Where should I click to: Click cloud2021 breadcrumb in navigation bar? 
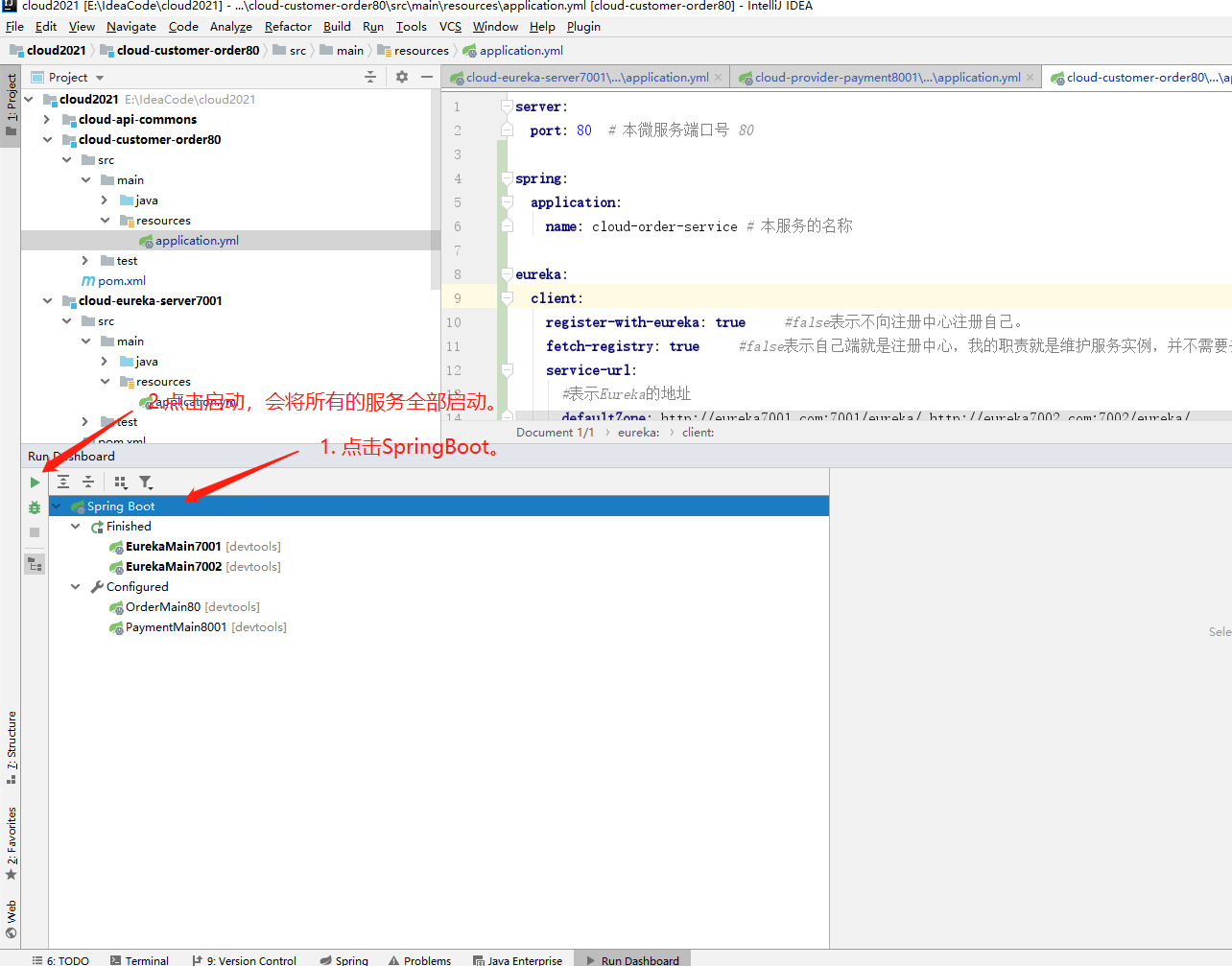point(48,50)
